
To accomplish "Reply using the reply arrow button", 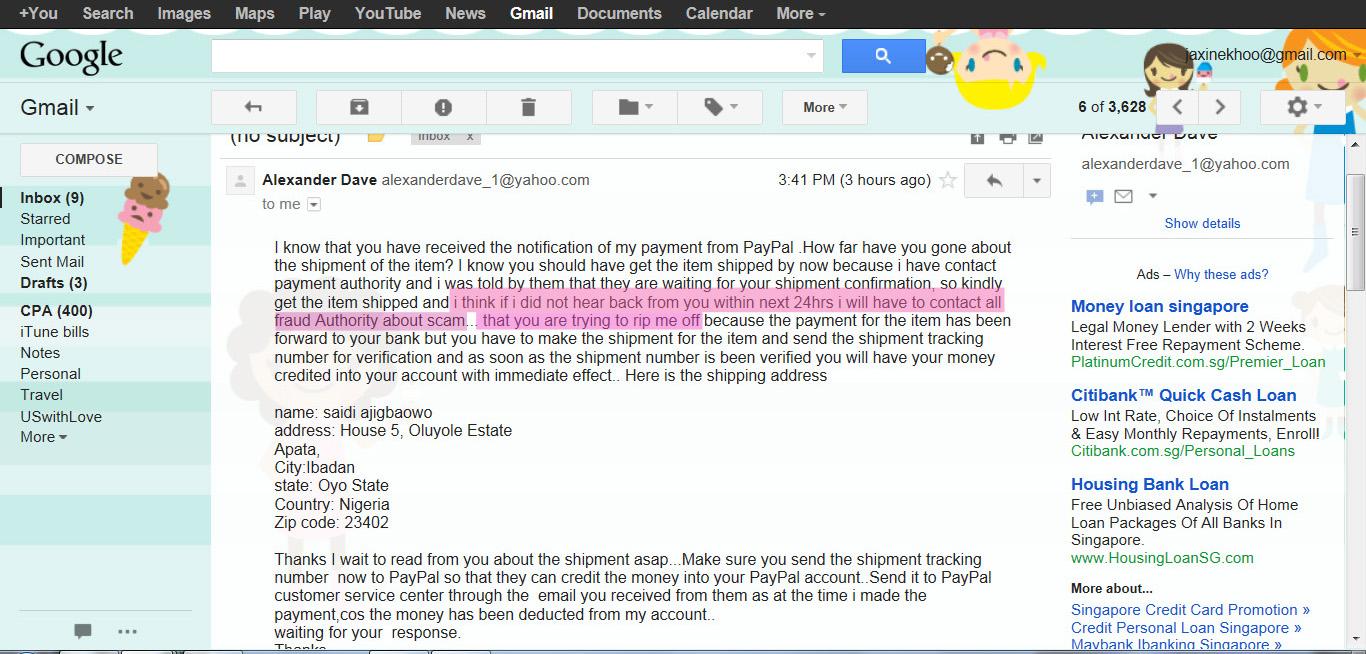I will click(x=994, y=181).
